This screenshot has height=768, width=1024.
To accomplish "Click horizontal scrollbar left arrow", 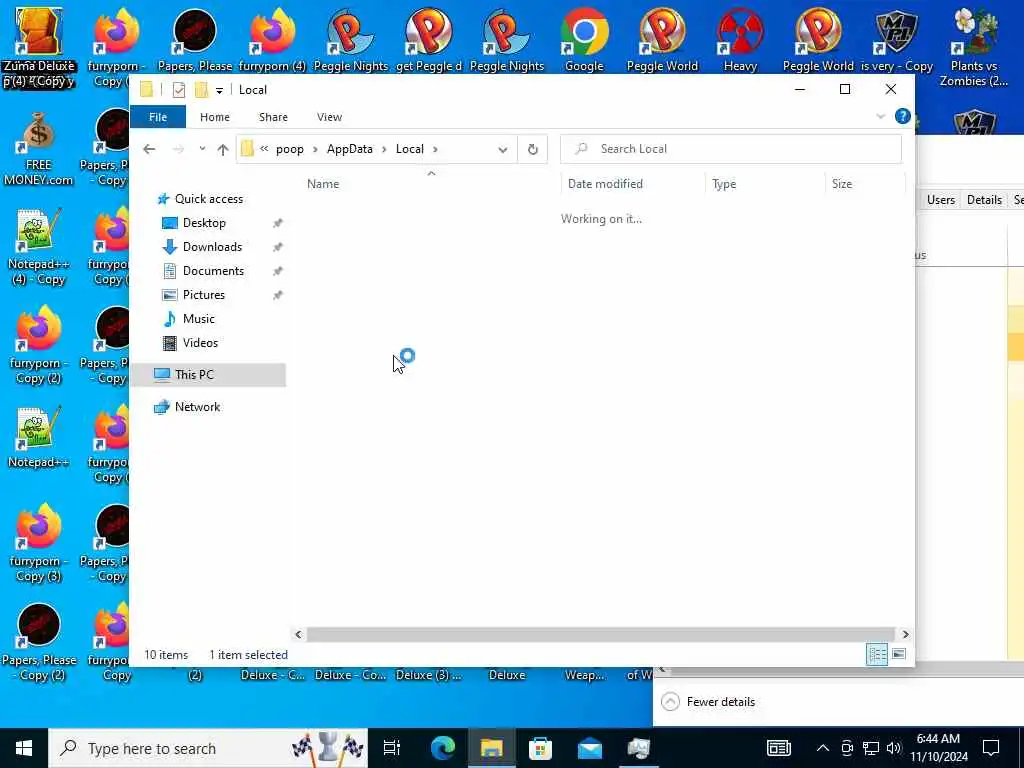I will tap(298, 634).
